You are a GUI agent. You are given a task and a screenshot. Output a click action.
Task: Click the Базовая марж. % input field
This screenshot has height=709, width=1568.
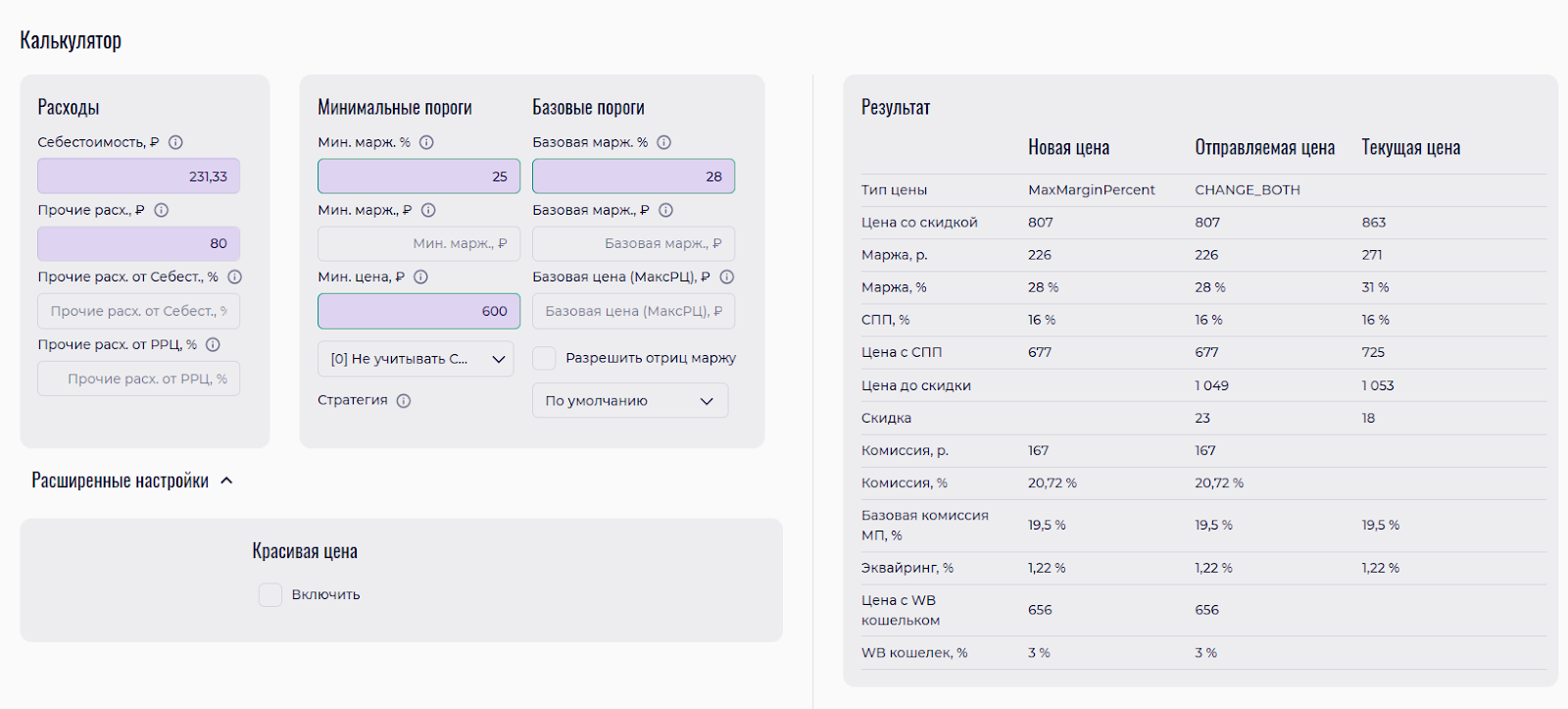[633, 177]
